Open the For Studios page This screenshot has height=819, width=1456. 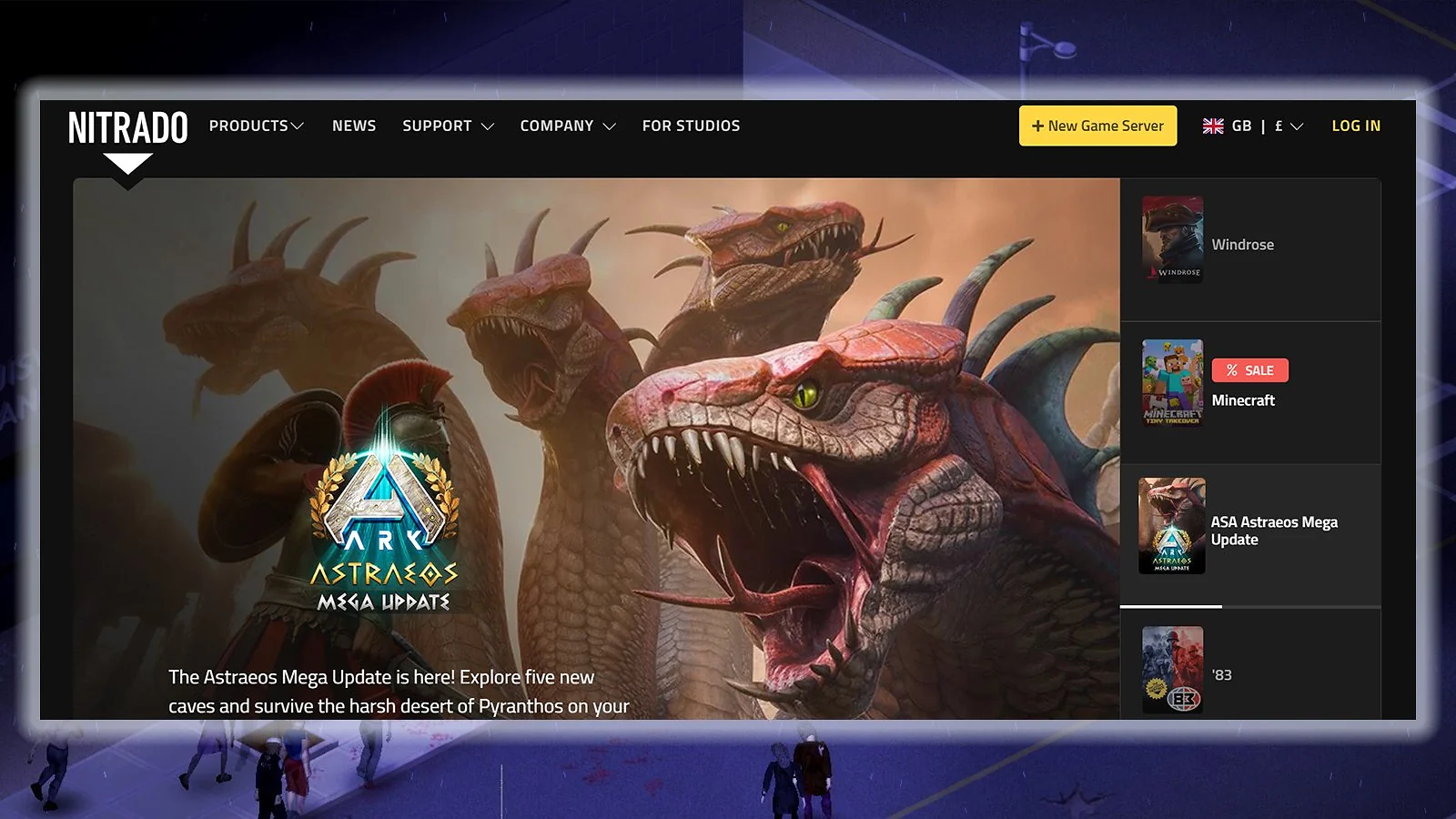[x=692, y=126]
